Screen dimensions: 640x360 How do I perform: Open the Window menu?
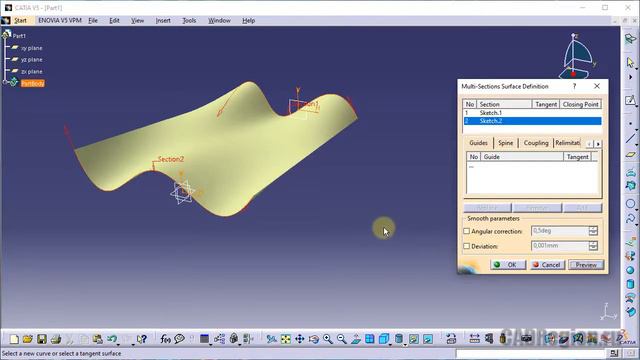click(x=219, y=20)
